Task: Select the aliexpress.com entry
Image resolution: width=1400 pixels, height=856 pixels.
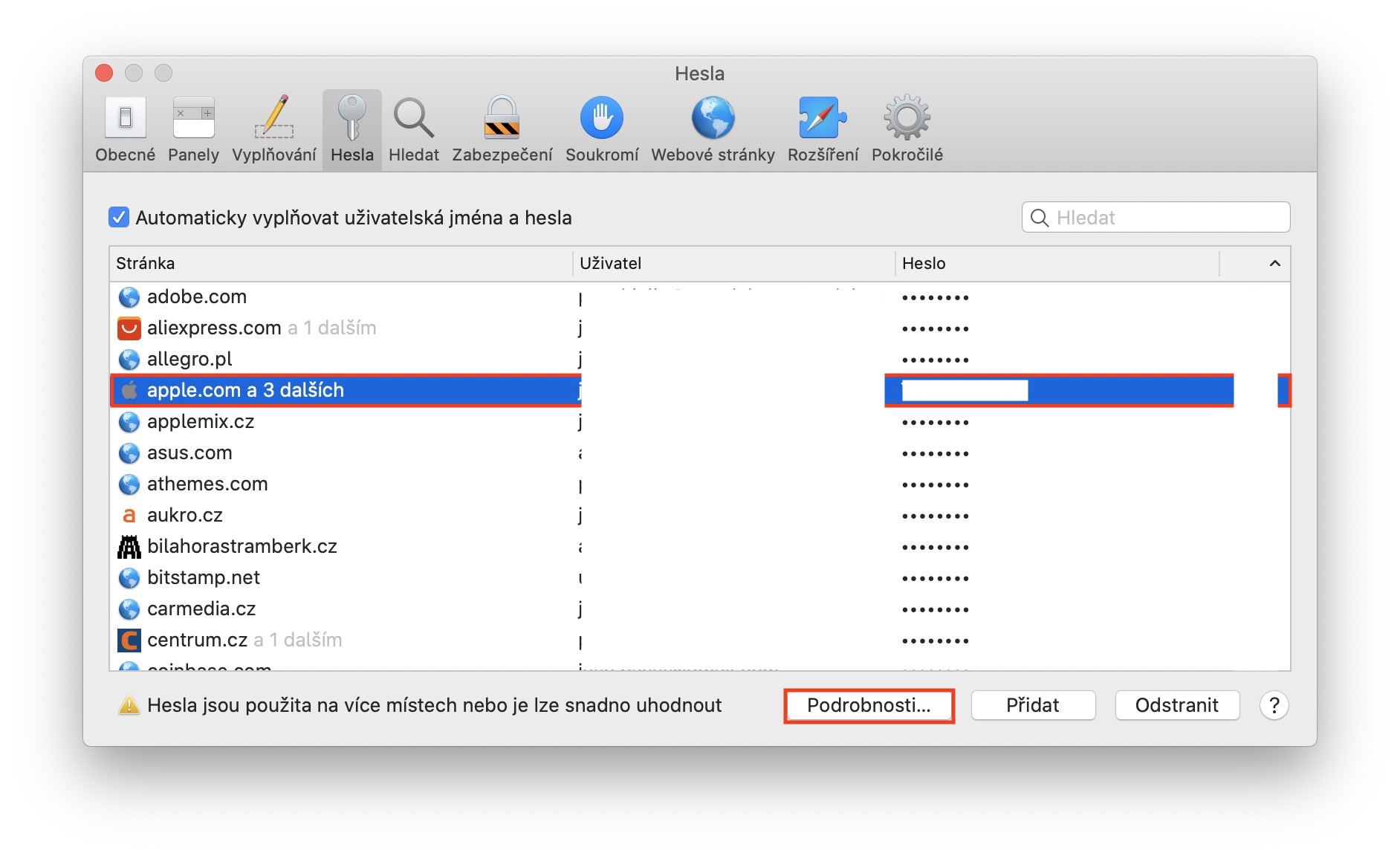Action: (700, 328)
